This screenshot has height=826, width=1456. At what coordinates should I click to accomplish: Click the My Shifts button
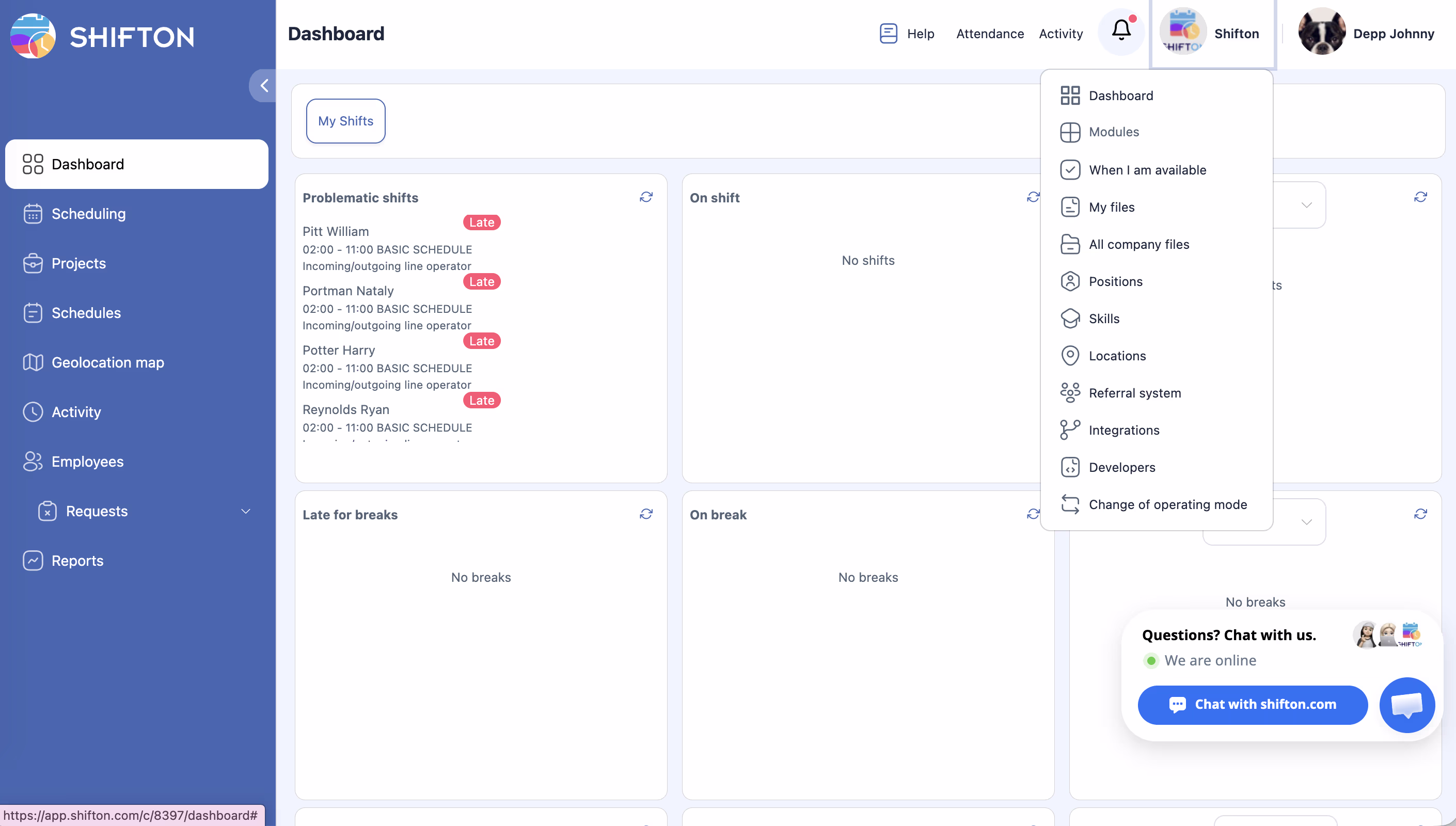pyautogui.click(x=345, y=121)
